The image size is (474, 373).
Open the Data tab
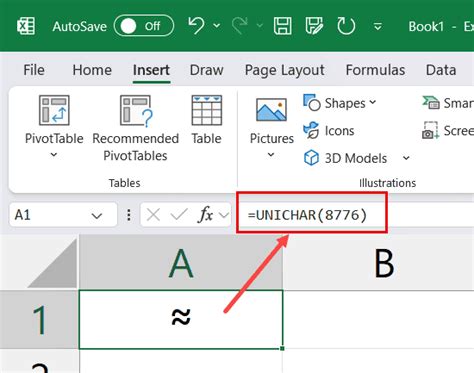pyautogui.click(x=441, y=70)
